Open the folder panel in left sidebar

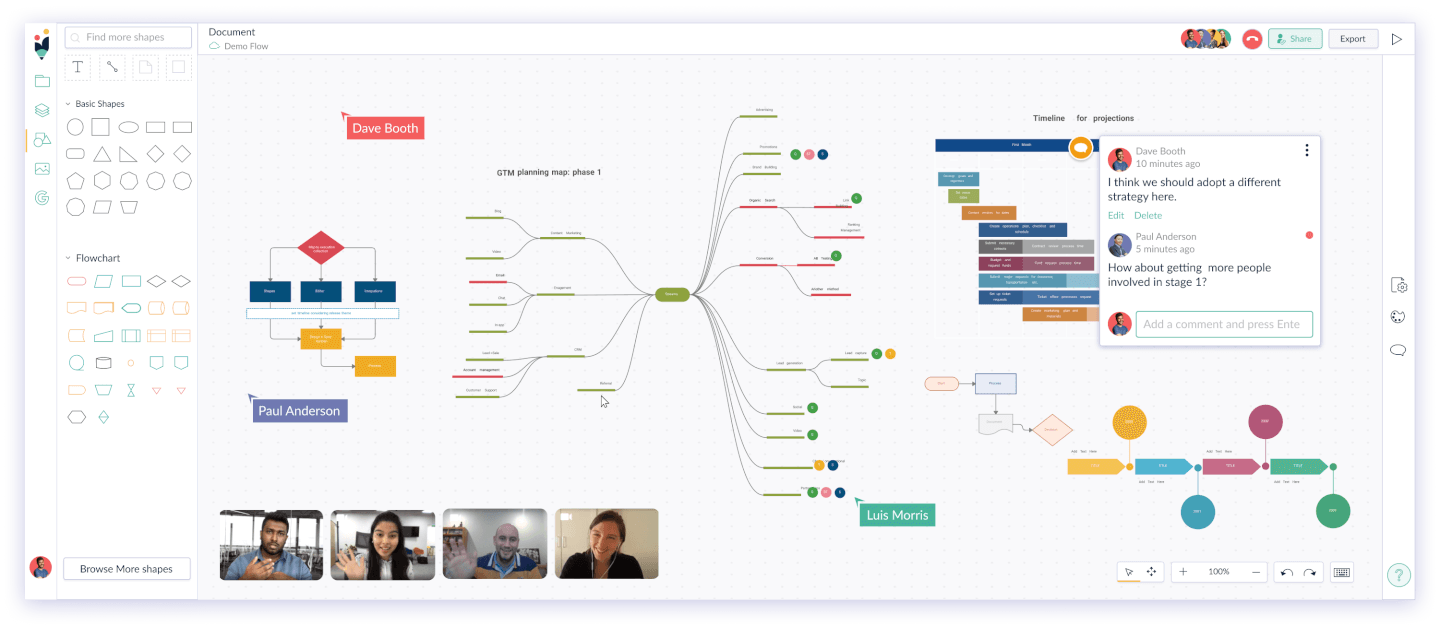tap(42, 81)
